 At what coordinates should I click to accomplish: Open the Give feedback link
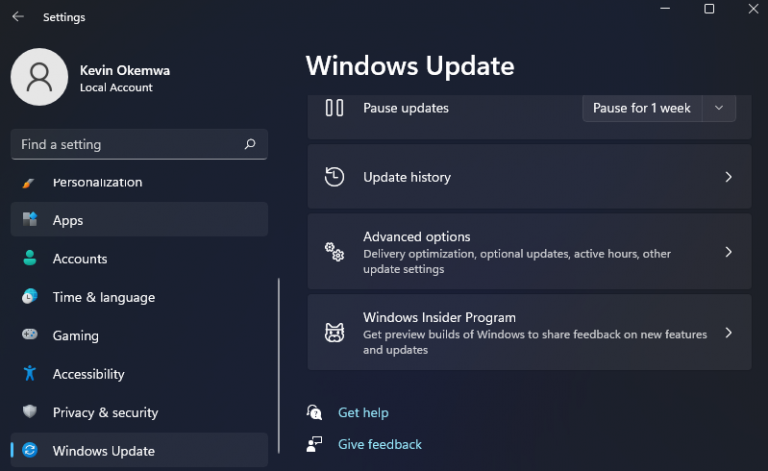tap(380, 444)
